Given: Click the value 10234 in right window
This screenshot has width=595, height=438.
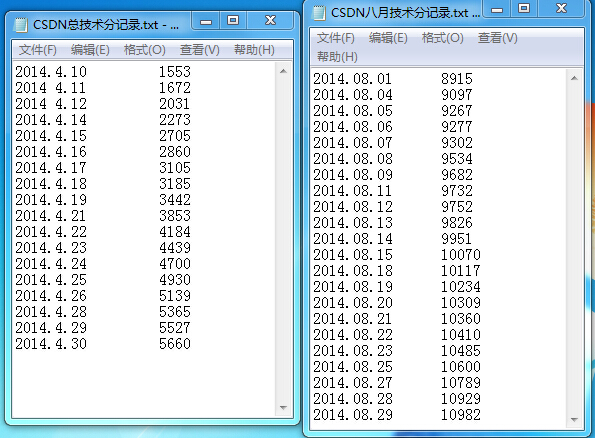Looking at the screenshot, I should point(461,287).
